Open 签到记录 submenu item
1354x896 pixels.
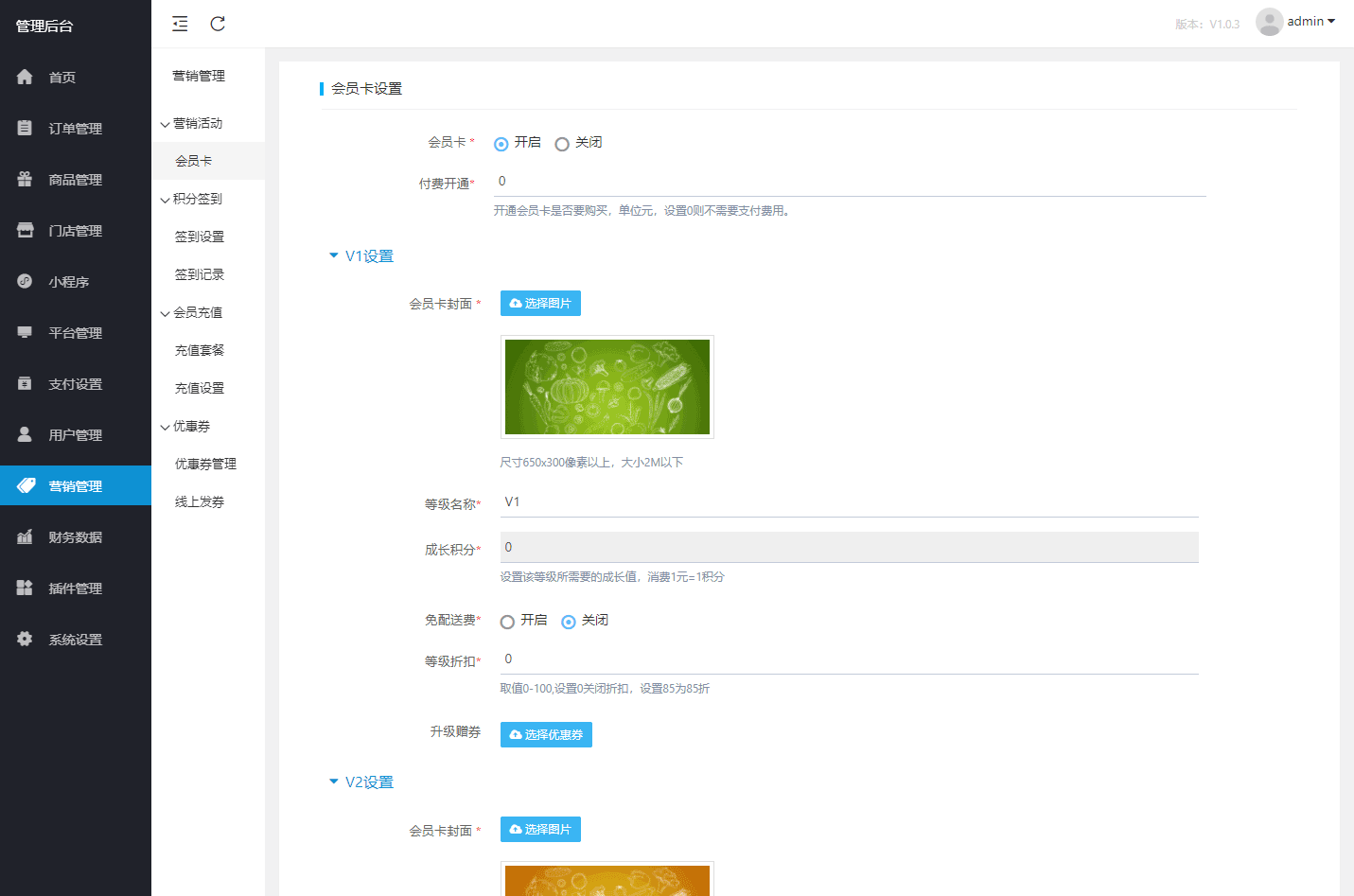pyautogui.click(x=208, y=274)
